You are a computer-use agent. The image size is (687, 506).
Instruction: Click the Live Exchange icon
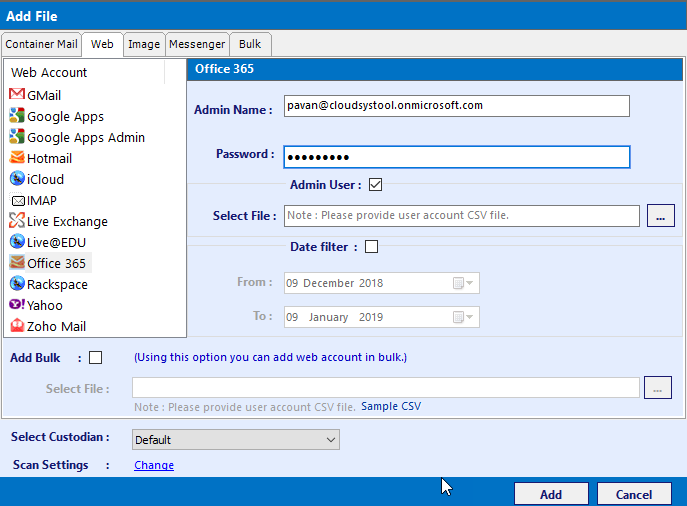17,220
